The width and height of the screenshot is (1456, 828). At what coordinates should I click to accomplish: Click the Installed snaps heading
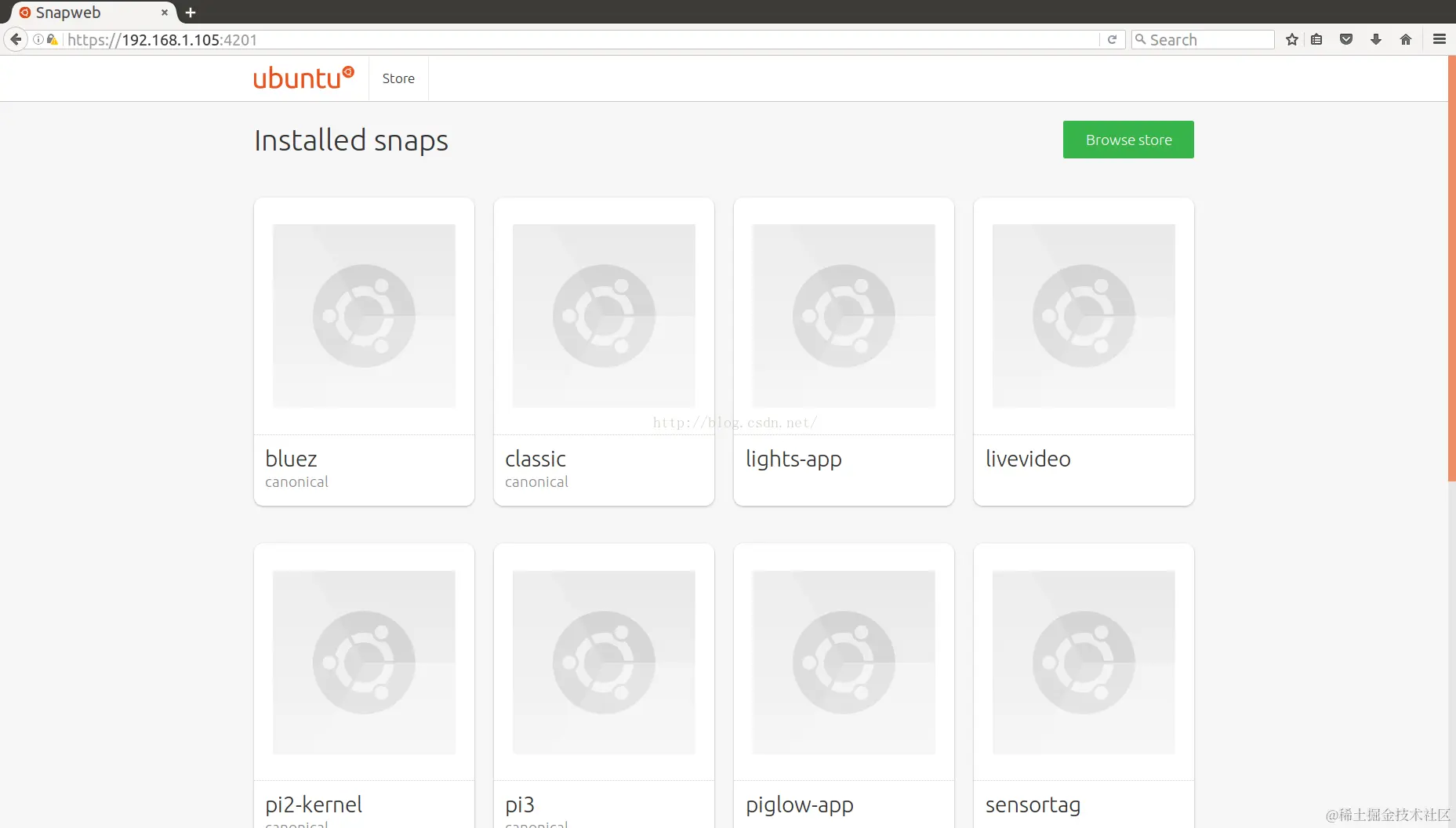[351, 140]
